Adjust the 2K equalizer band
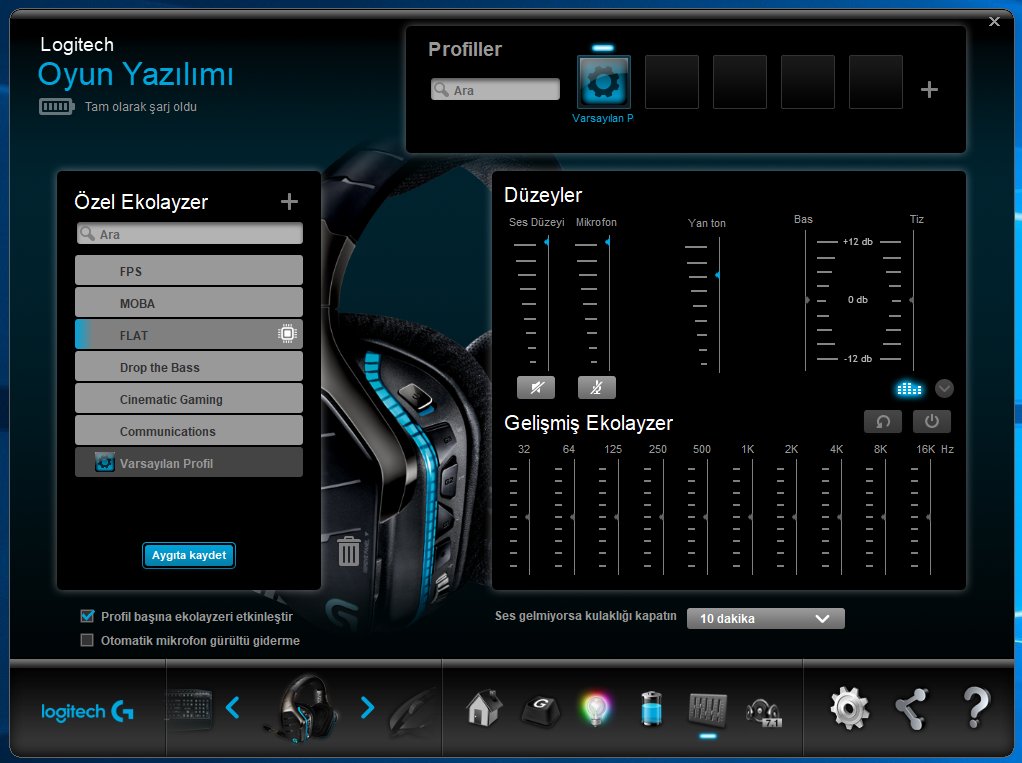 click(796, 517)
